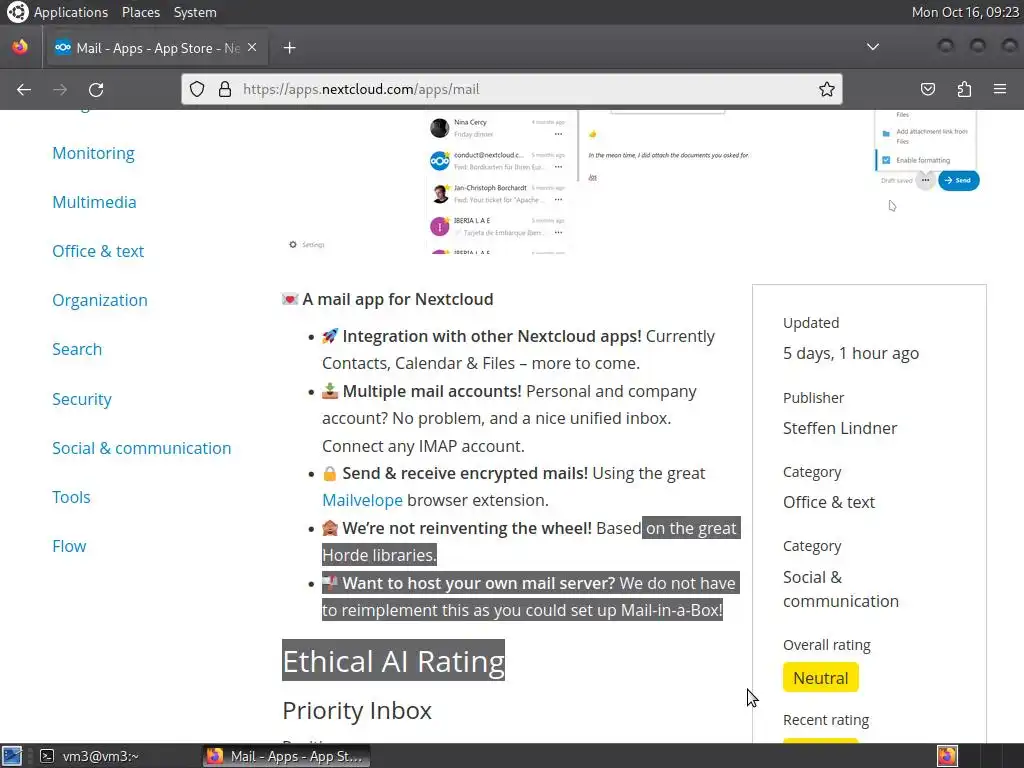Toggle Enable formatting checkbox in screenshot
This screenshot has width=1024, height=768.
(x=886, y=160)
